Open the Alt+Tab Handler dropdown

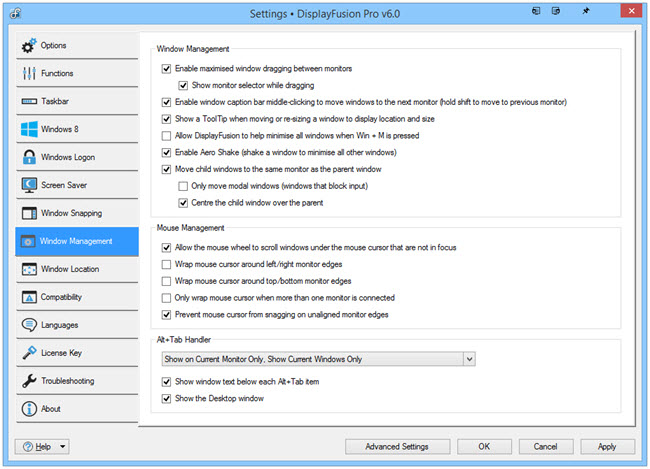(318, 359)
